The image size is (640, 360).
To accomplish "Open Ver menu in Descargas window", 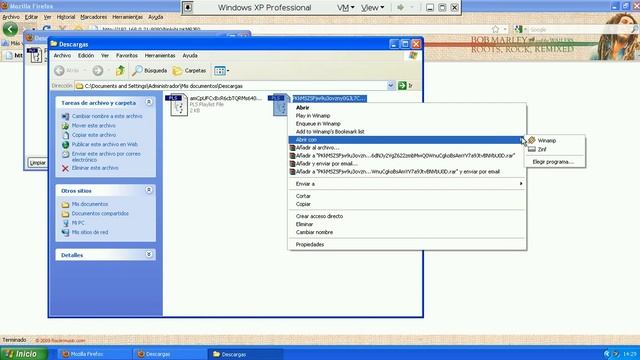I will 105,56.
